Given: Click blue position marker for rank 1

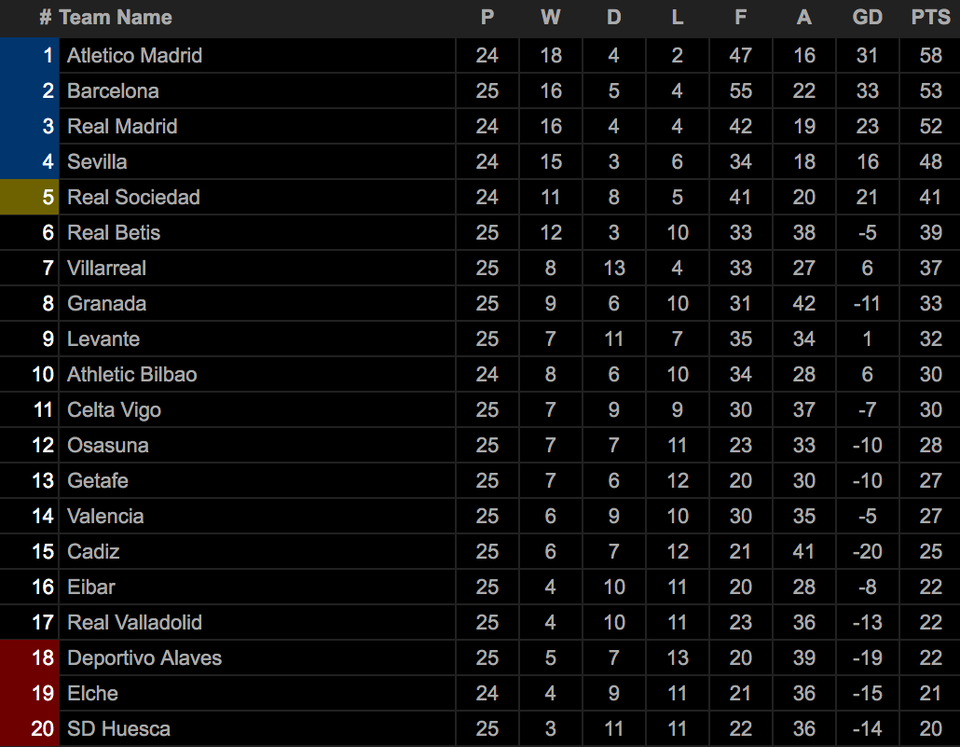Looking at the screenshot, I should pyautogui.click(x=29, y=56).
